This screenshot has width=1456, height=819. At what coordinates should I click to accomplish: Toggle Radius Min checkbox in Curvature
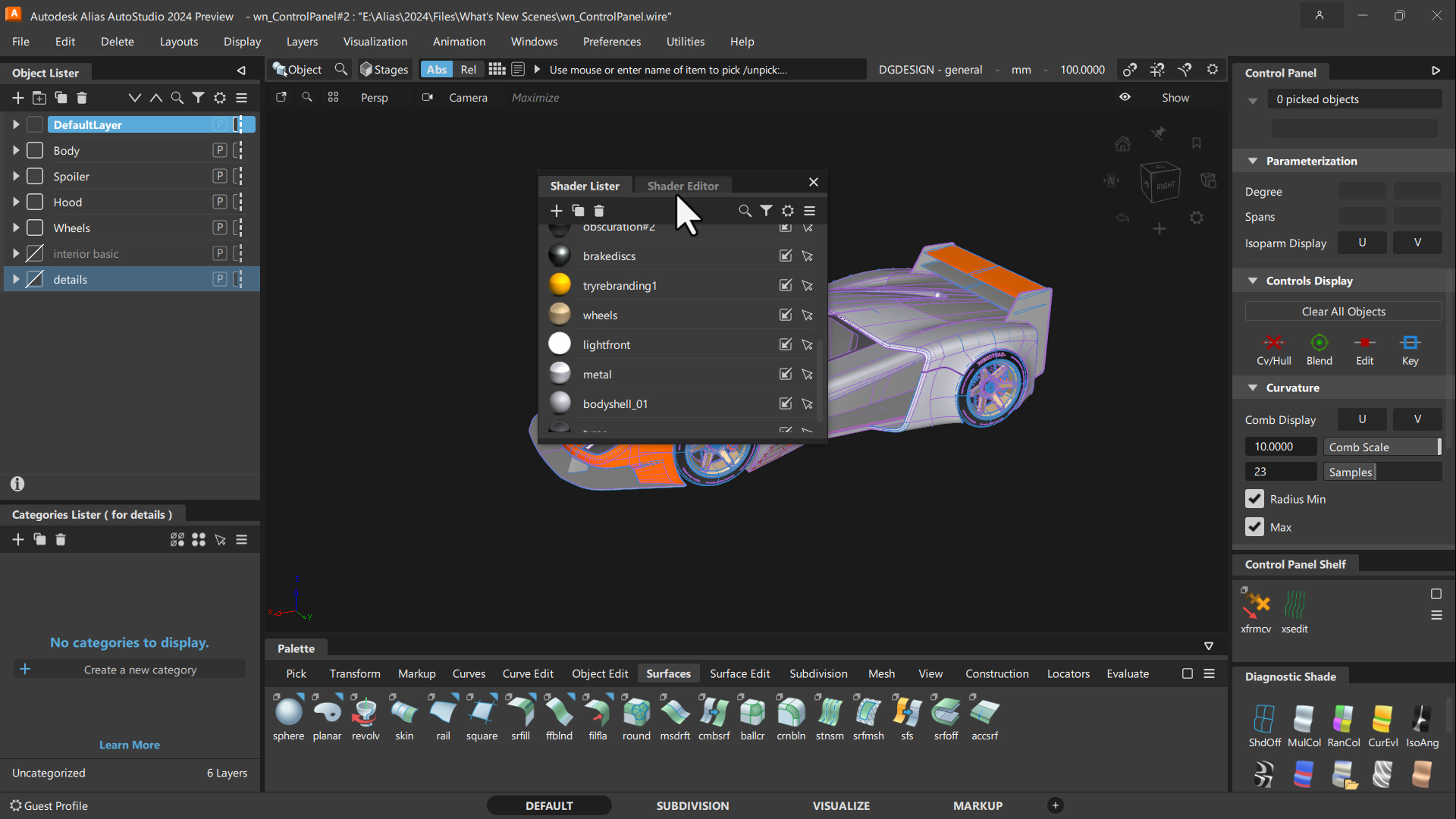pos(1254,498)
